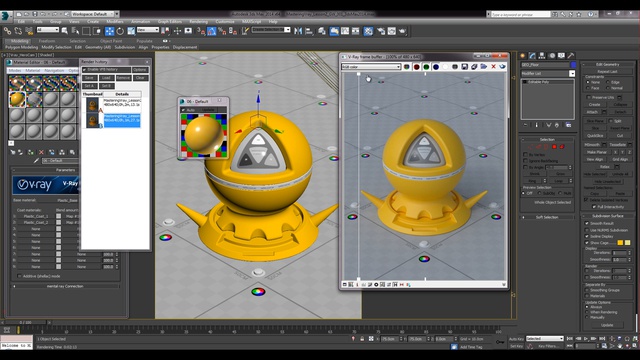Open Modes menu in Material Editor

pos(15,71)
